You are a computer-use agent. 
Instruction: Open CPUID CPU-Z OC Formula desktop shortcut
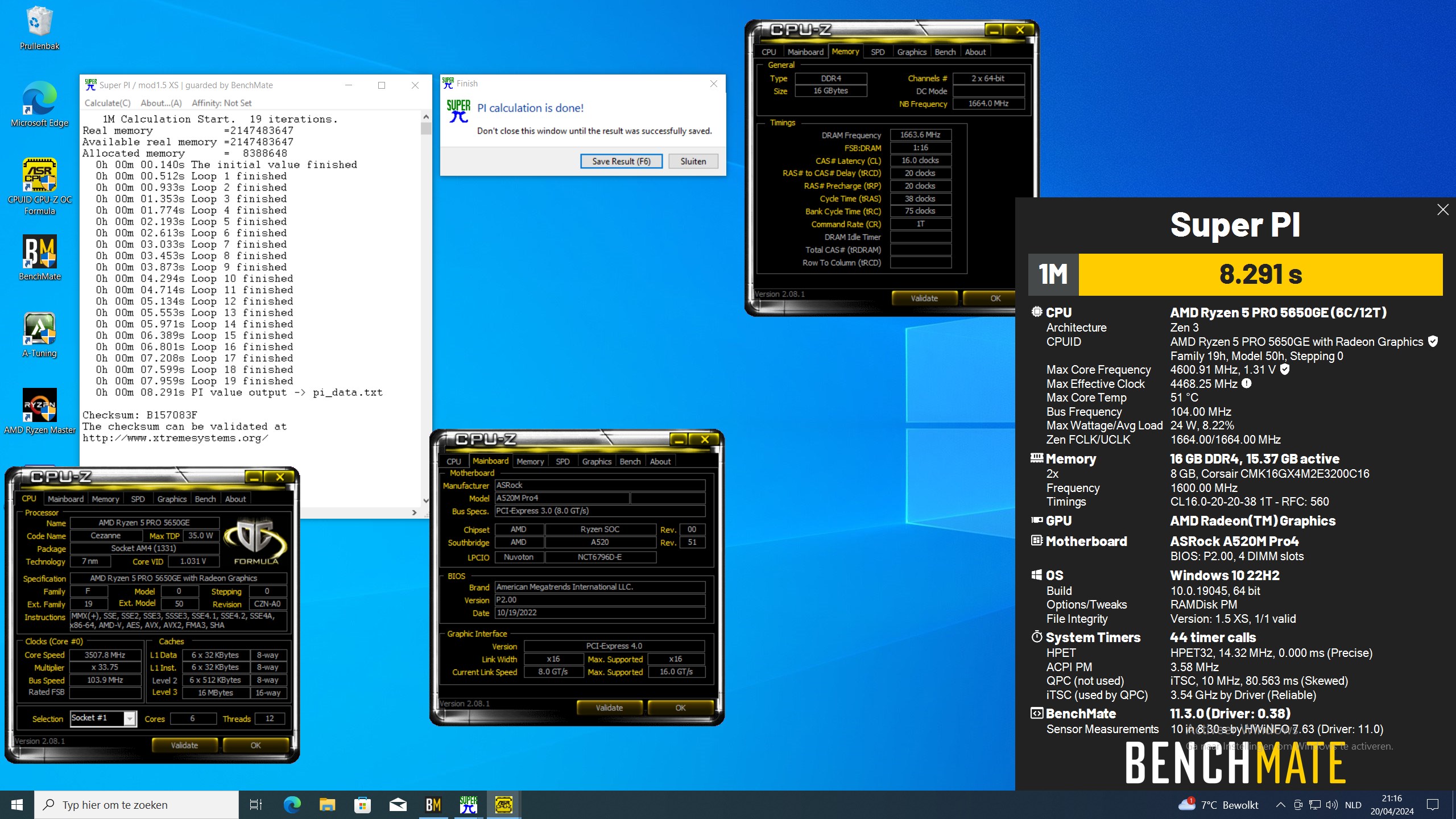coord(39,187)
